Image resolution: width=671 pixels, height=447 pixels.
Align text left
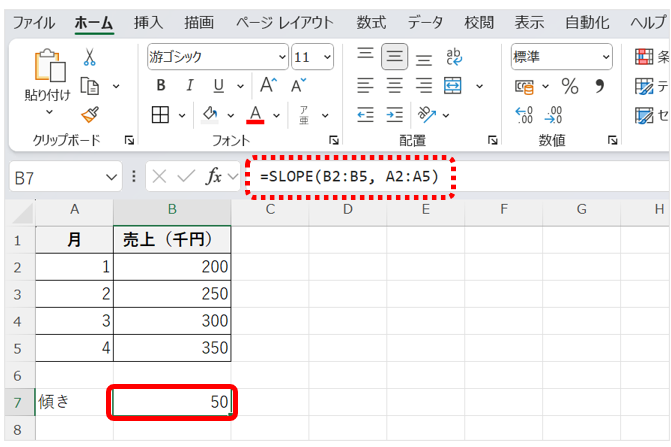365,86
